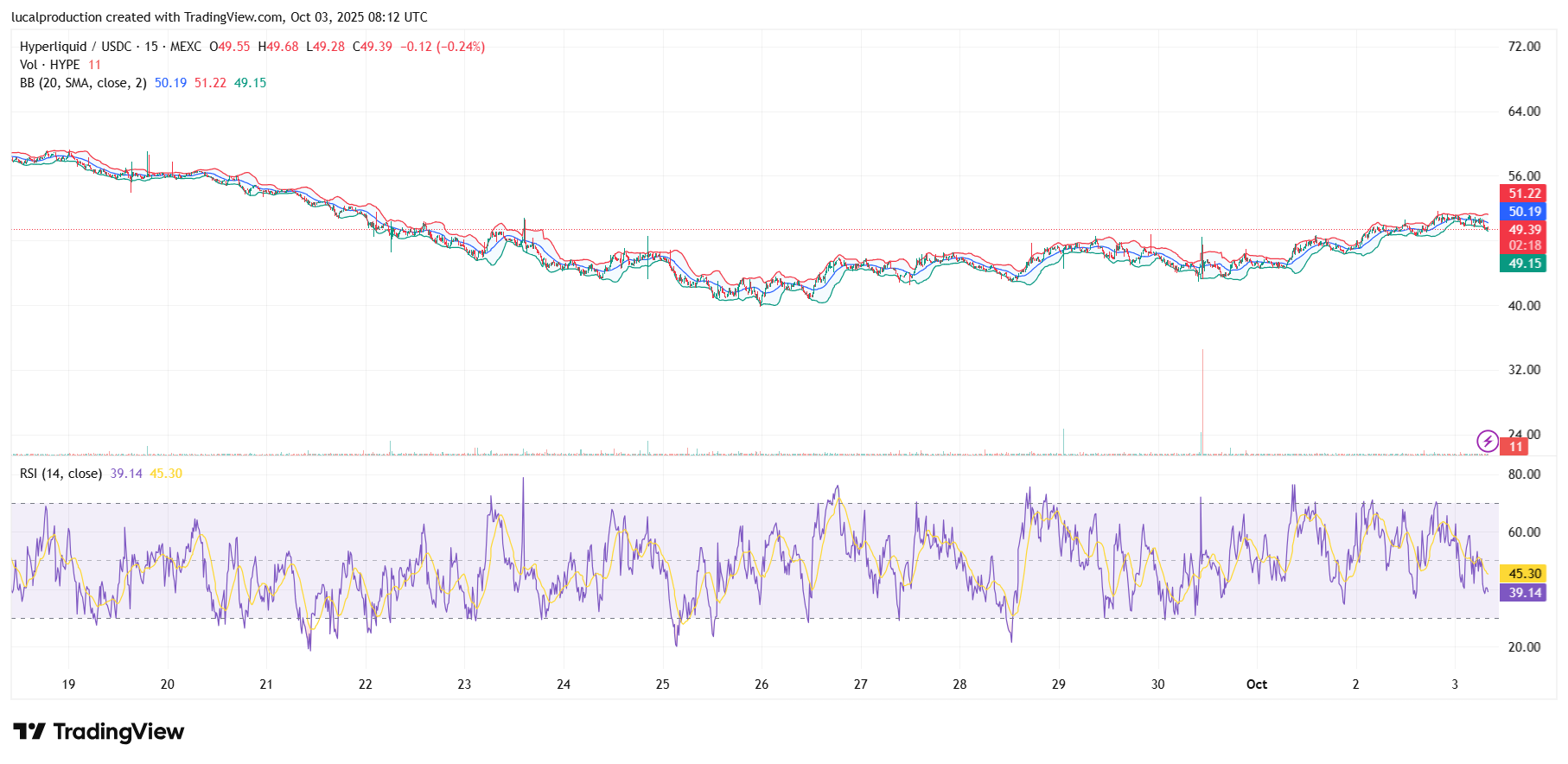Click the lucalproduction TradingView.com attribution text
This screenshot has width=1568, height=764.
coord(219,17)
